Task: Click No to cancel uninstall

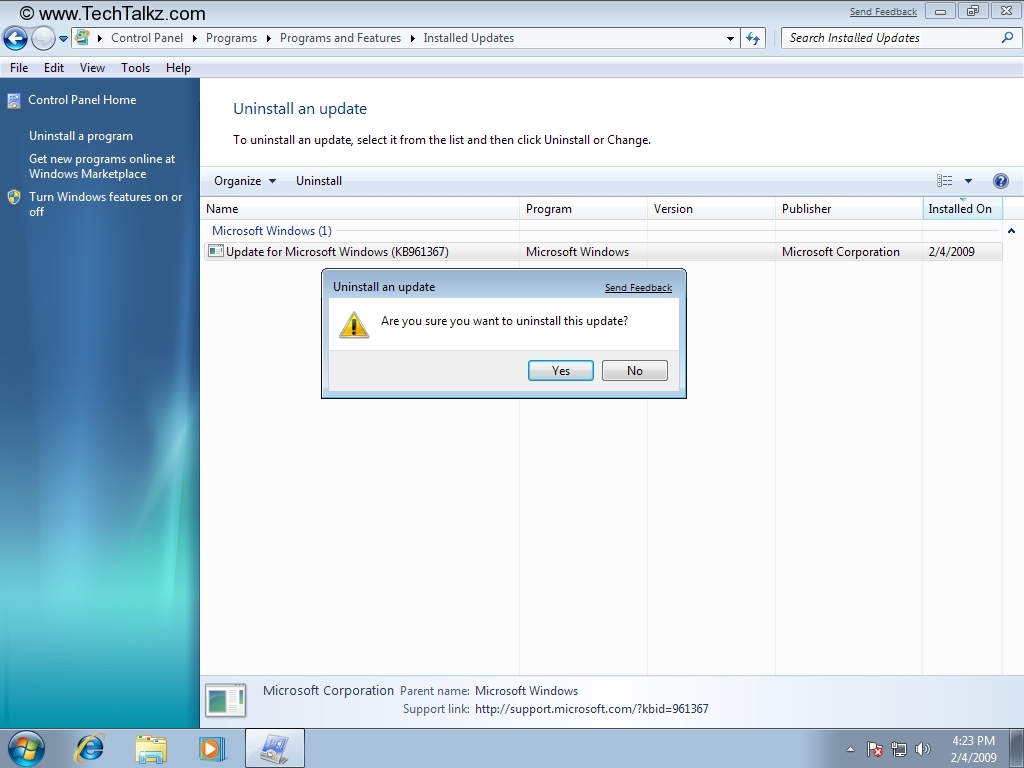Action: (x=634, y=371)
